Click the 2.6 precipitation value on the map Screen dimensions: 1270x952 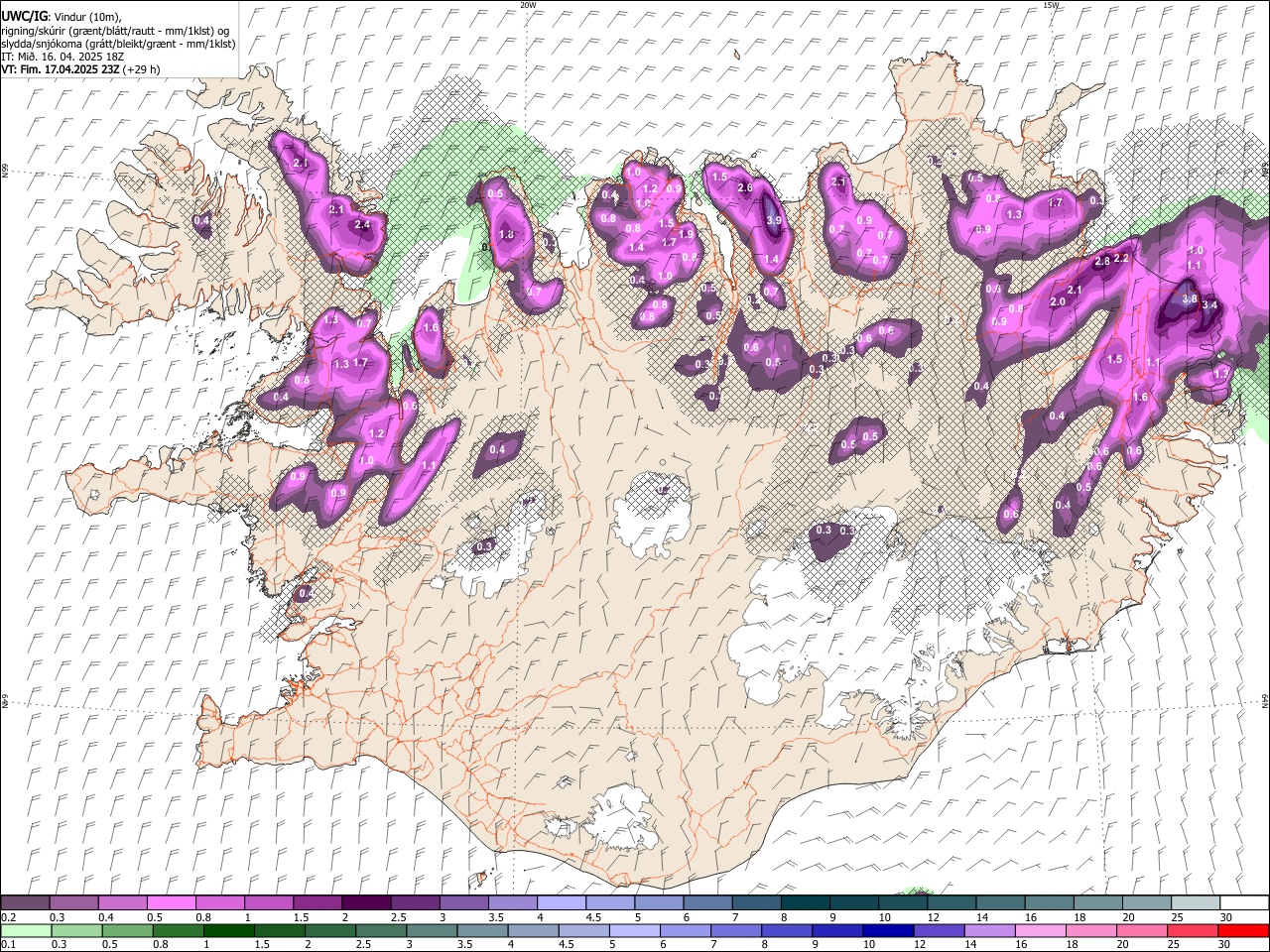point(746,187)
